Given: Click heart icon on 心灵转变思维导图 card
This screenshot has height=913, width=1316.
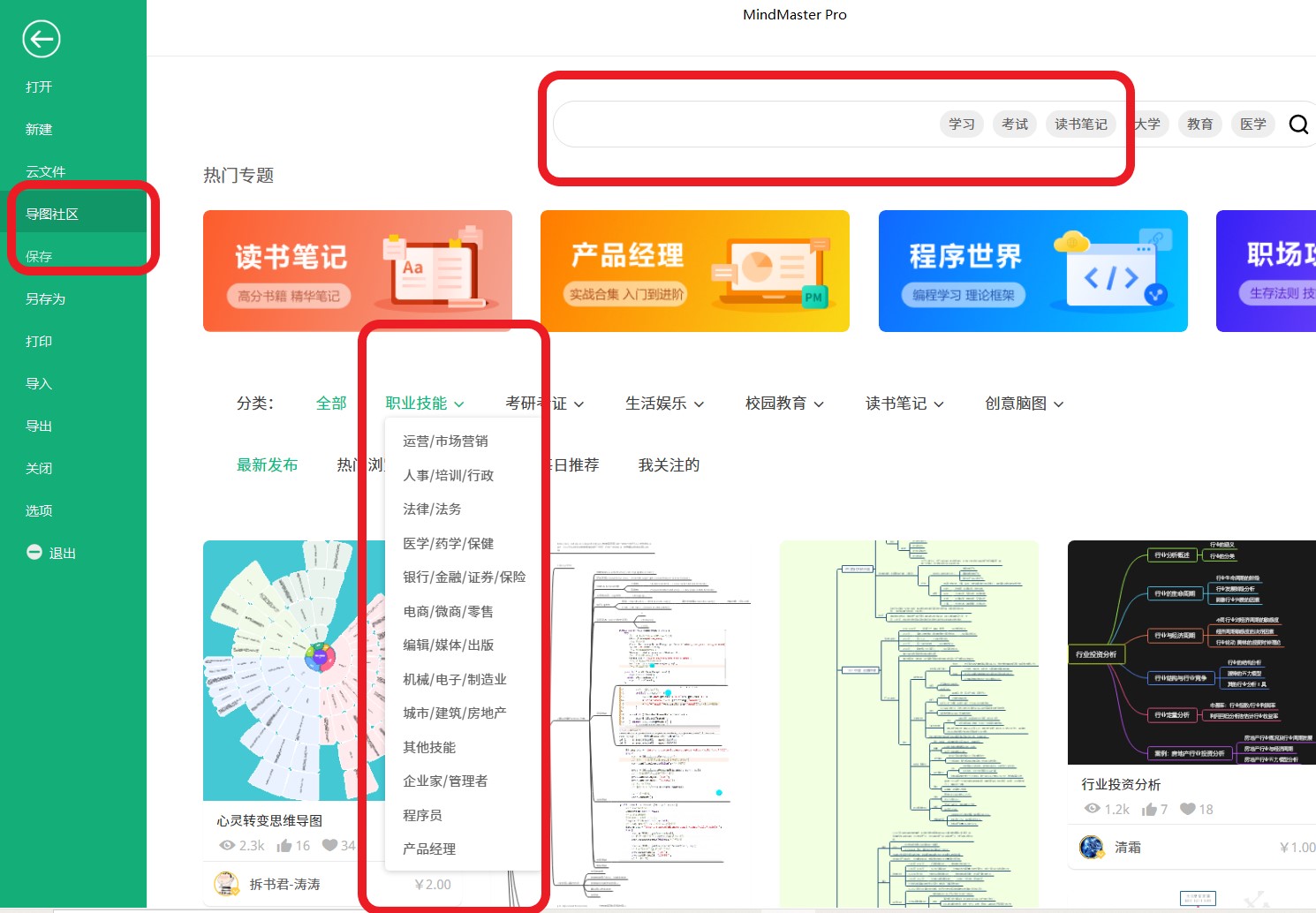Looking at the screenshot, I should 330,845.
